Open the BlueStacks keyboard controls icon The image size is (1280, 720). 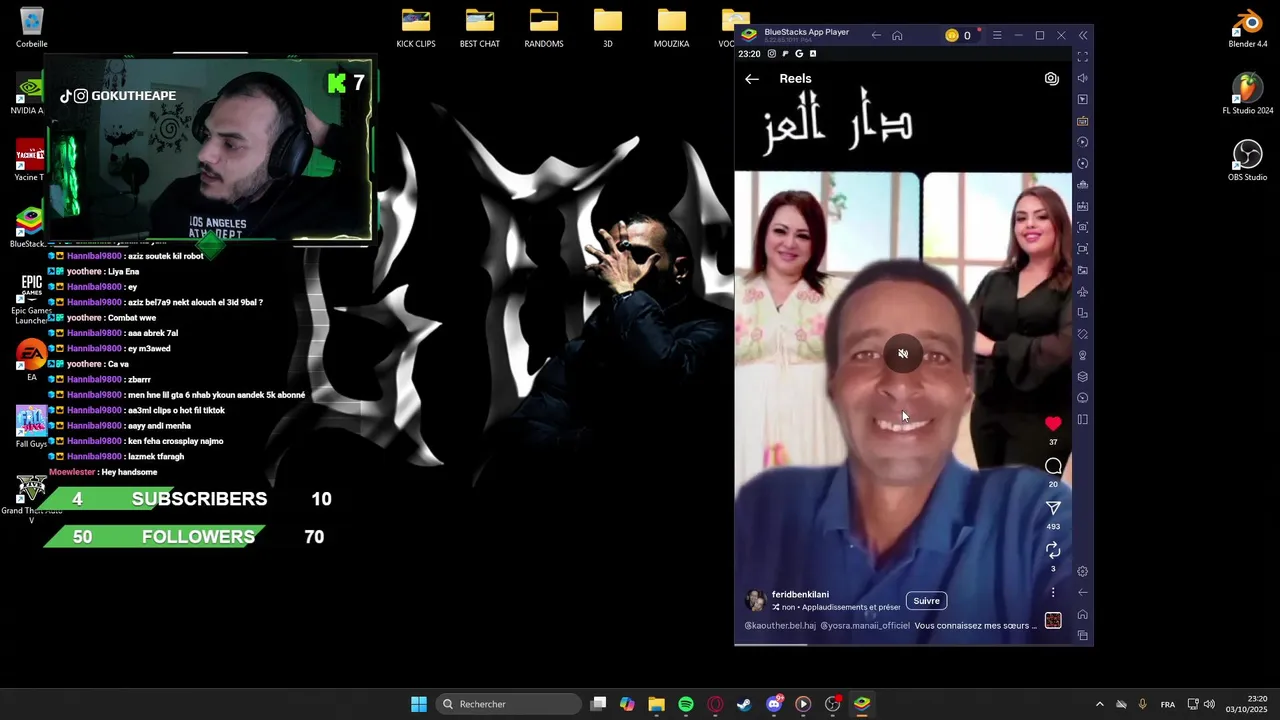(x=1083, y=121)
